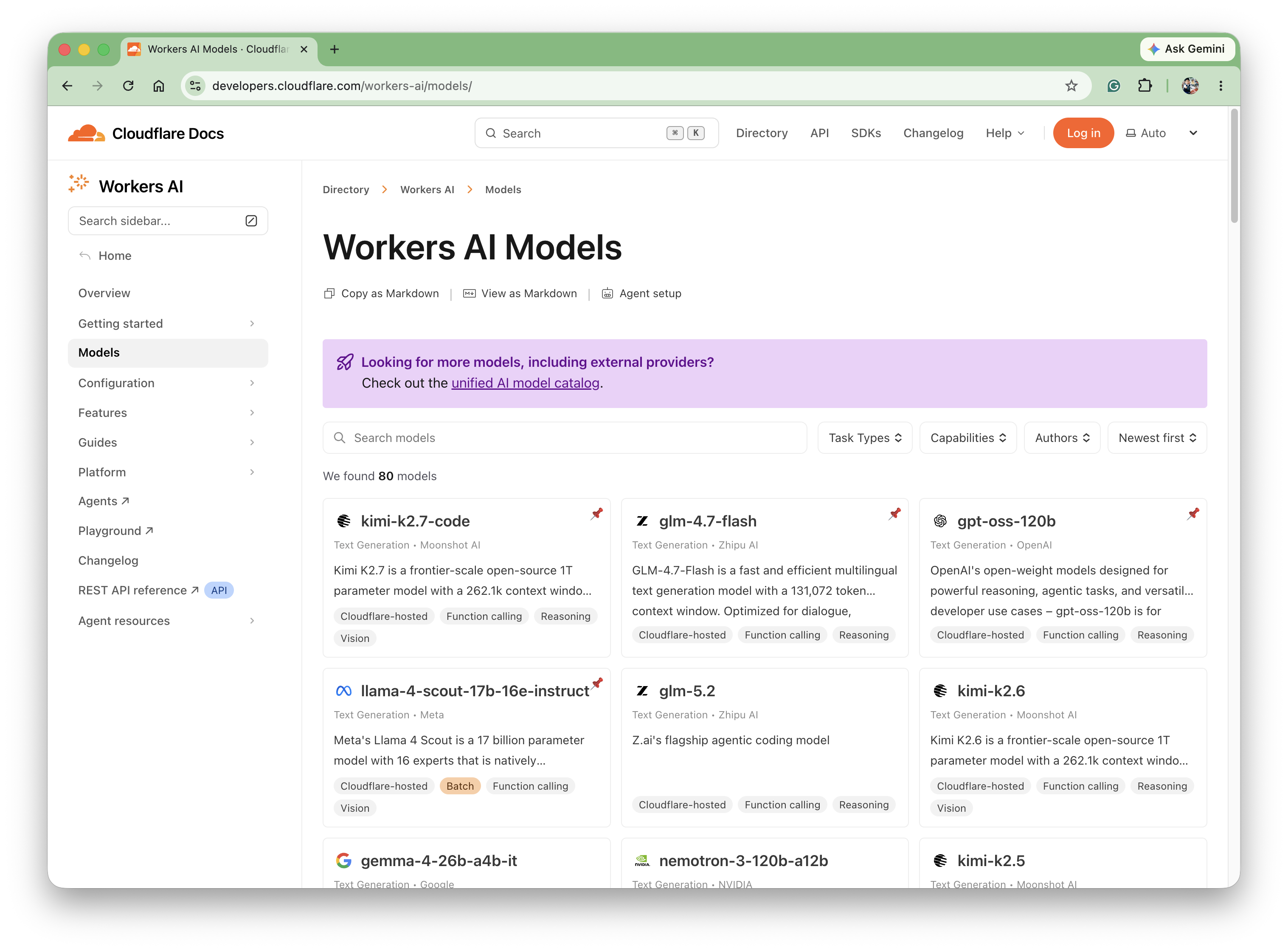This screenshot has width=1288, height=951.
Task: Open the Task Types filter dropdown
Action: tap(865, 438)
